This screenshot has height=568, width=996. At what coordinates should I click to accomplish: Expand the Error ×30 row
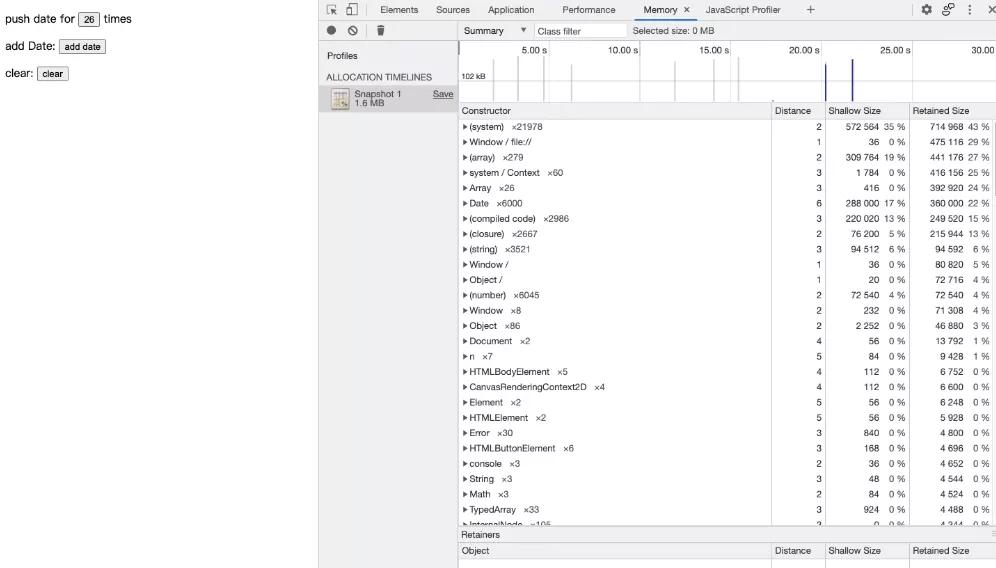click(x=465, y=433)
